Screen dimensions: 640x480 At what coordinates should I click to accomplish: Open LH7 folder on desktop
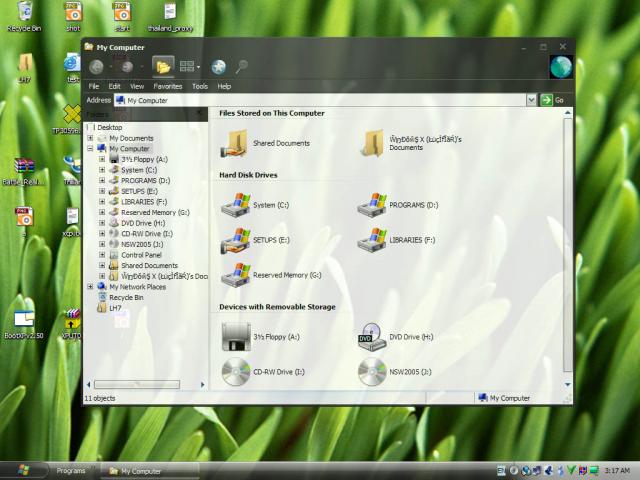25,68
